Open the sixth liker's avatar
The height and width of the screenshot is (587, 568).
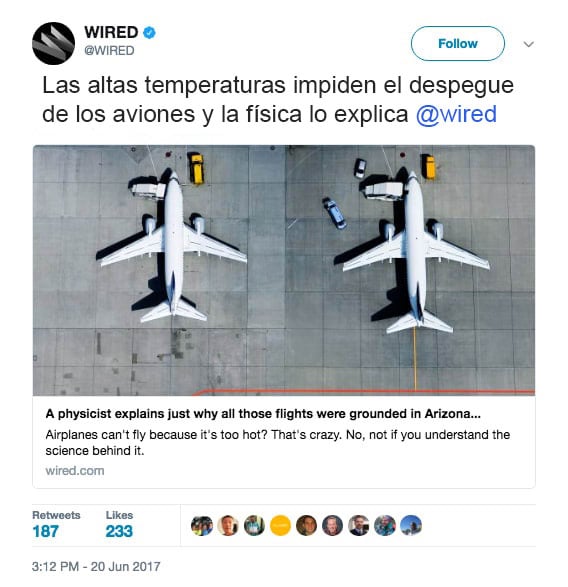click(332, 525)
